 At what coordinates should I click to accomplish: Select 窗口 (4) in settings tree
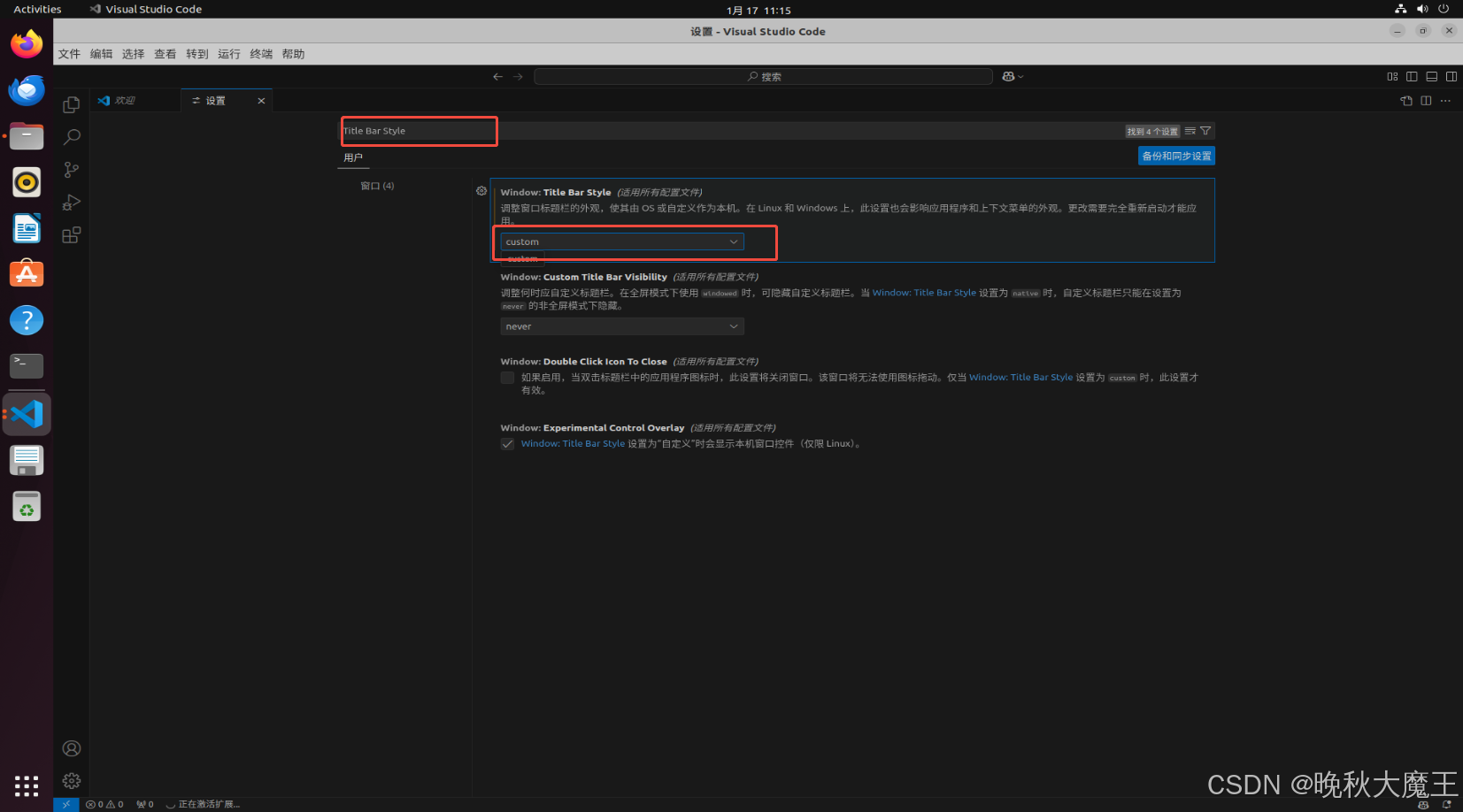(377, 186)
